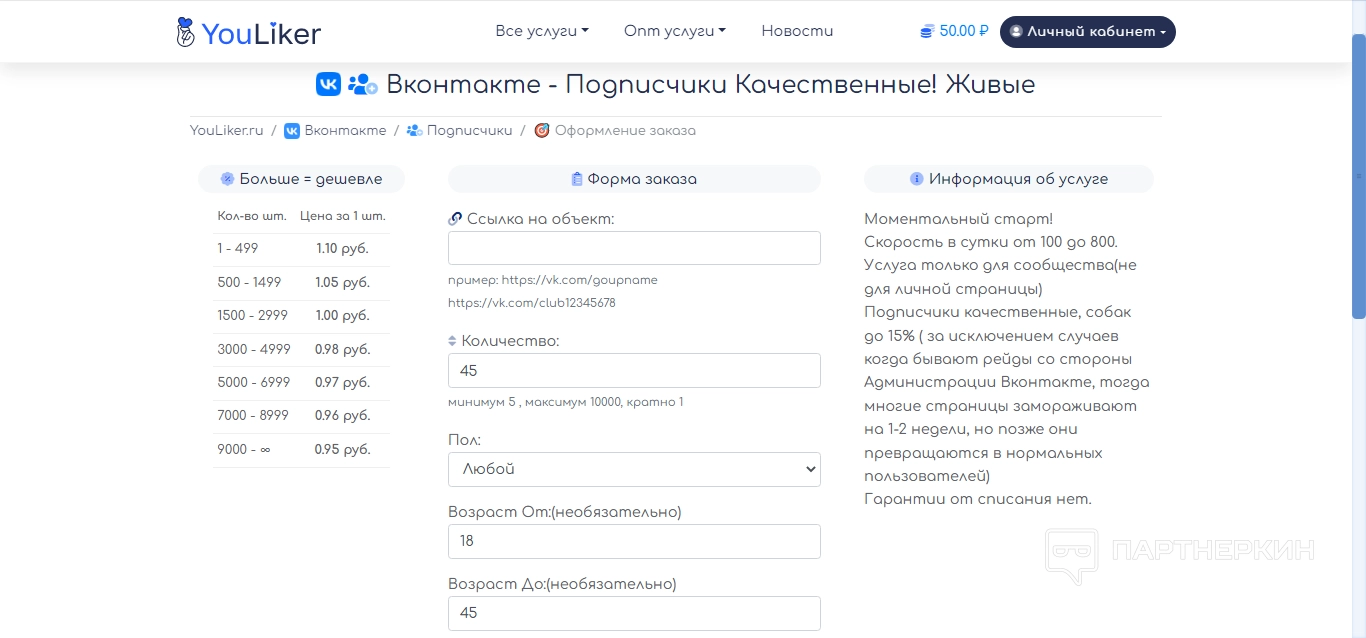
Task: Click the coins balance icon
Action: tap(927, 31)
